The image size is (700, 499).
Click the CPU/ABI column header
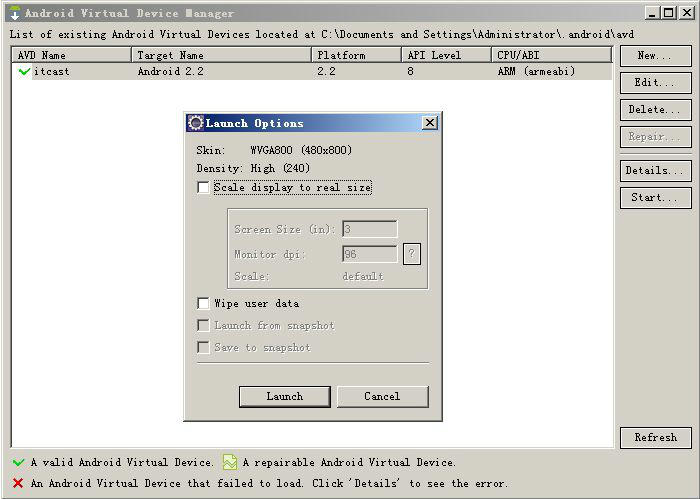pyautogui.click(x=551, y=55)
